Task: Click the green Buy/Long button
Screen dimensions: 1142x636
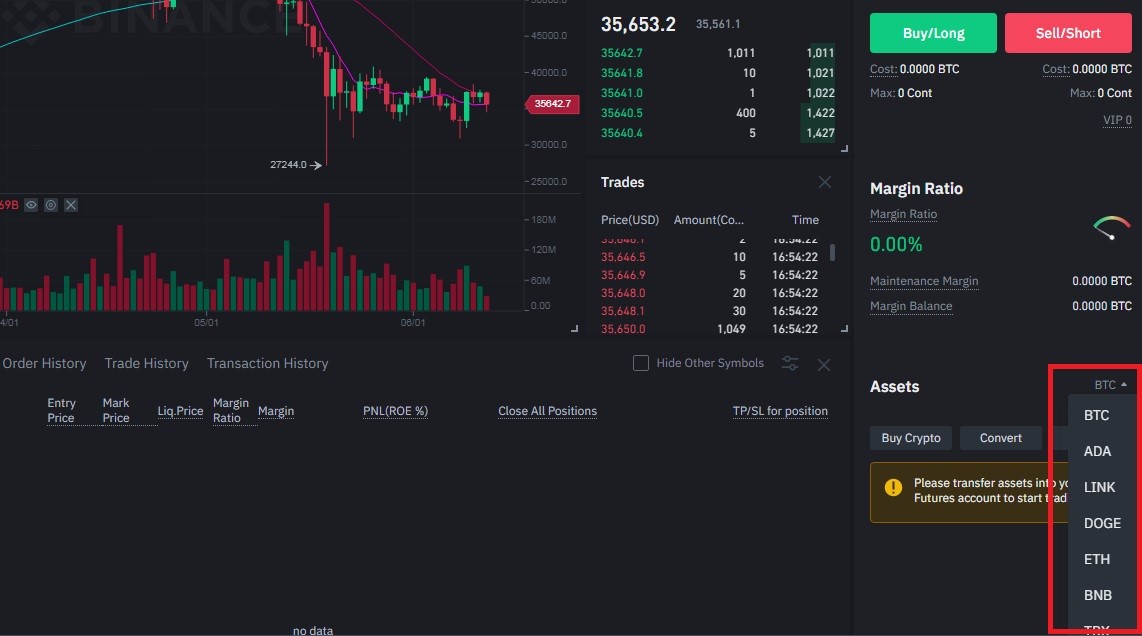Action: point(933,33)
